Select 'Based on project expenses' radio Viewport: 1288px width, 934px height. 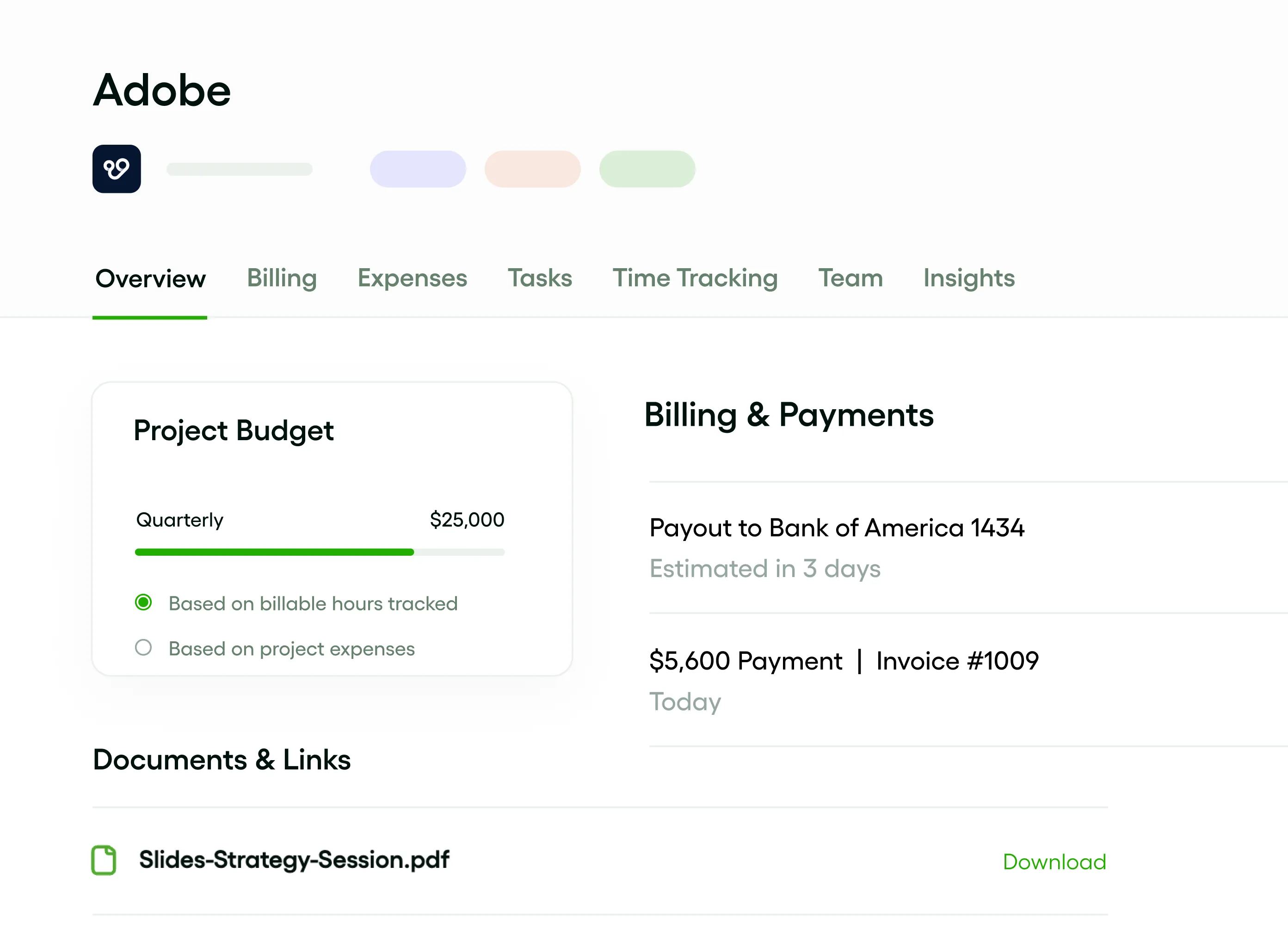[144, 647]
